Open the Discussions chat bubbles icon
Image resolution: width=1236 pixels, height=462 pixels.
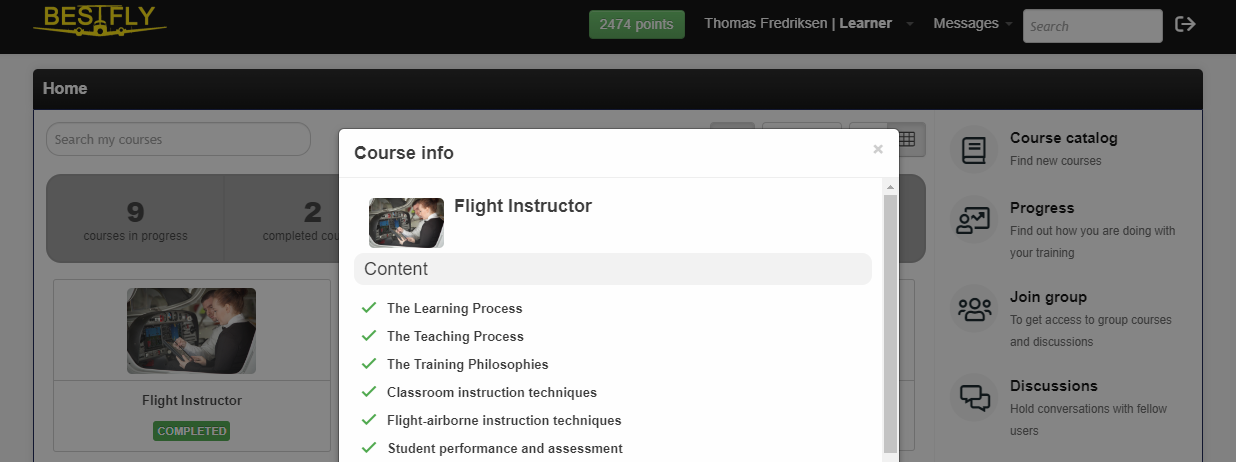pos(973,398)
